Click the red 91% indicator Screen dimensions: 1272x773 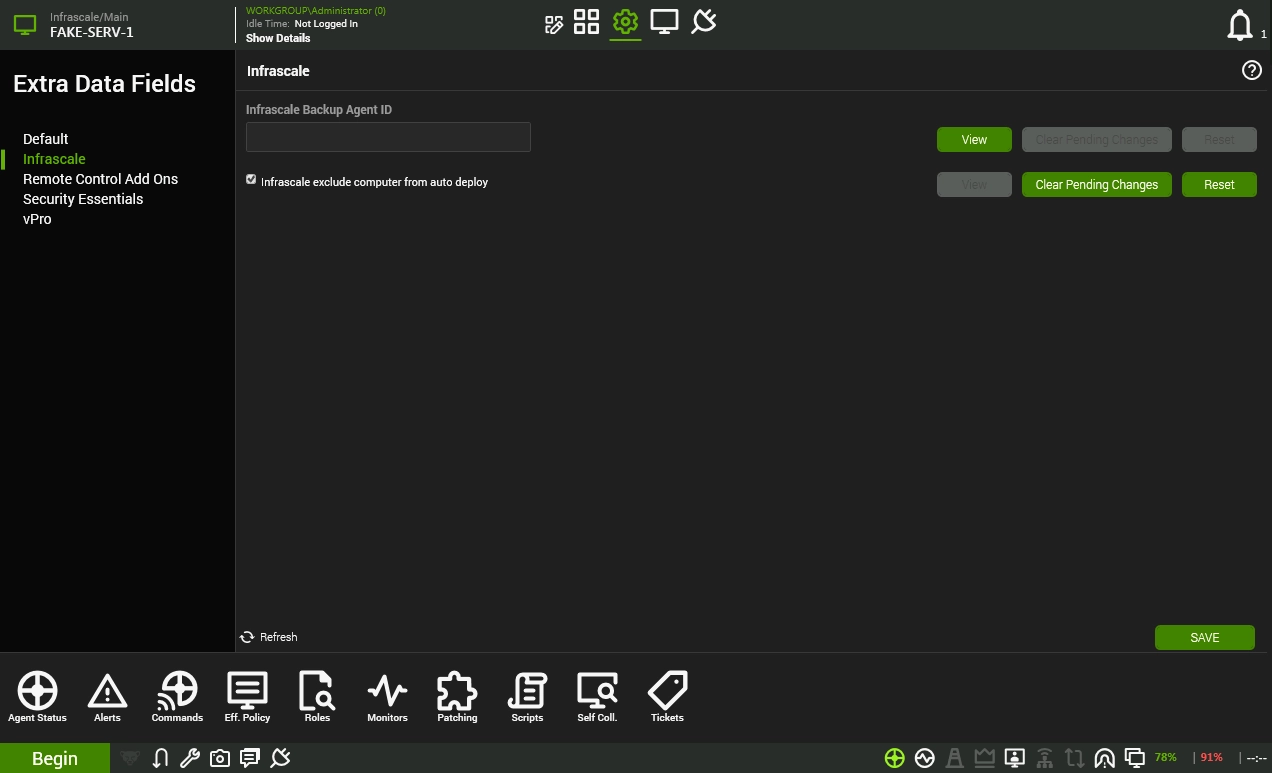[1211, 758]
